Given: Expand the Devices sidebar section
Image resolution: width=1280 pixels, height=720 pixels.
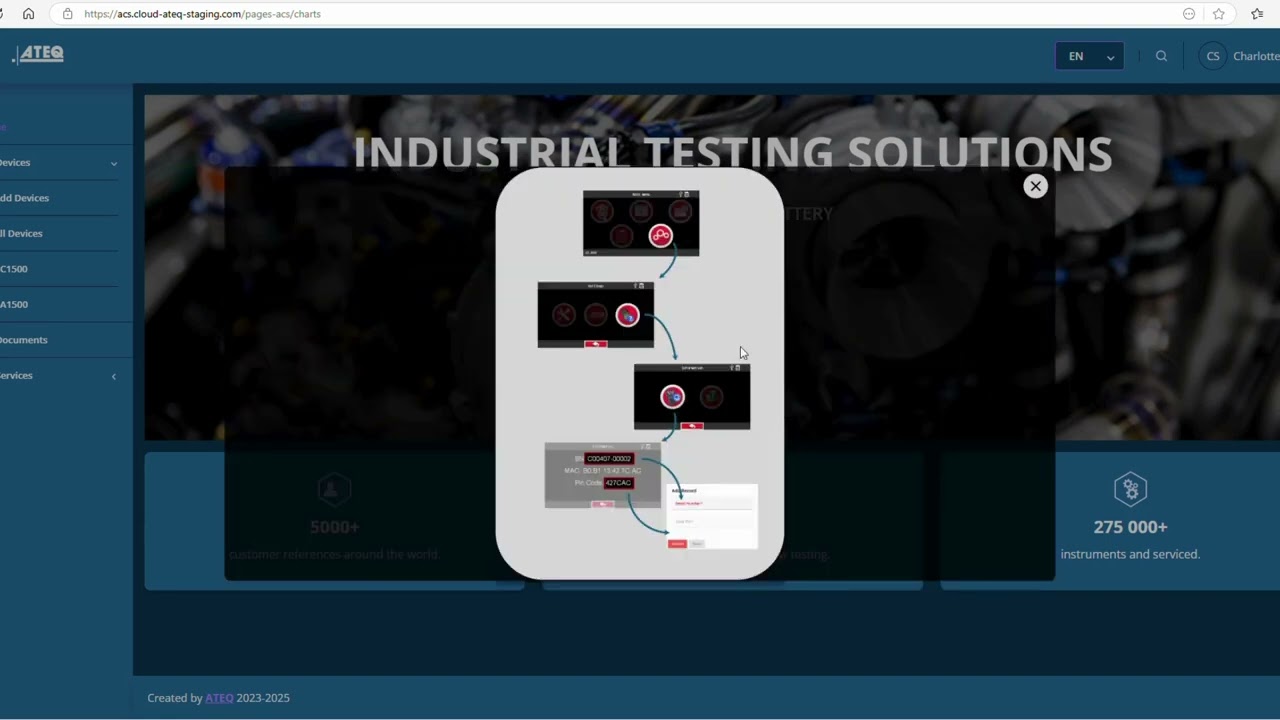Looking at the screenshot, I should click(59, 162).
